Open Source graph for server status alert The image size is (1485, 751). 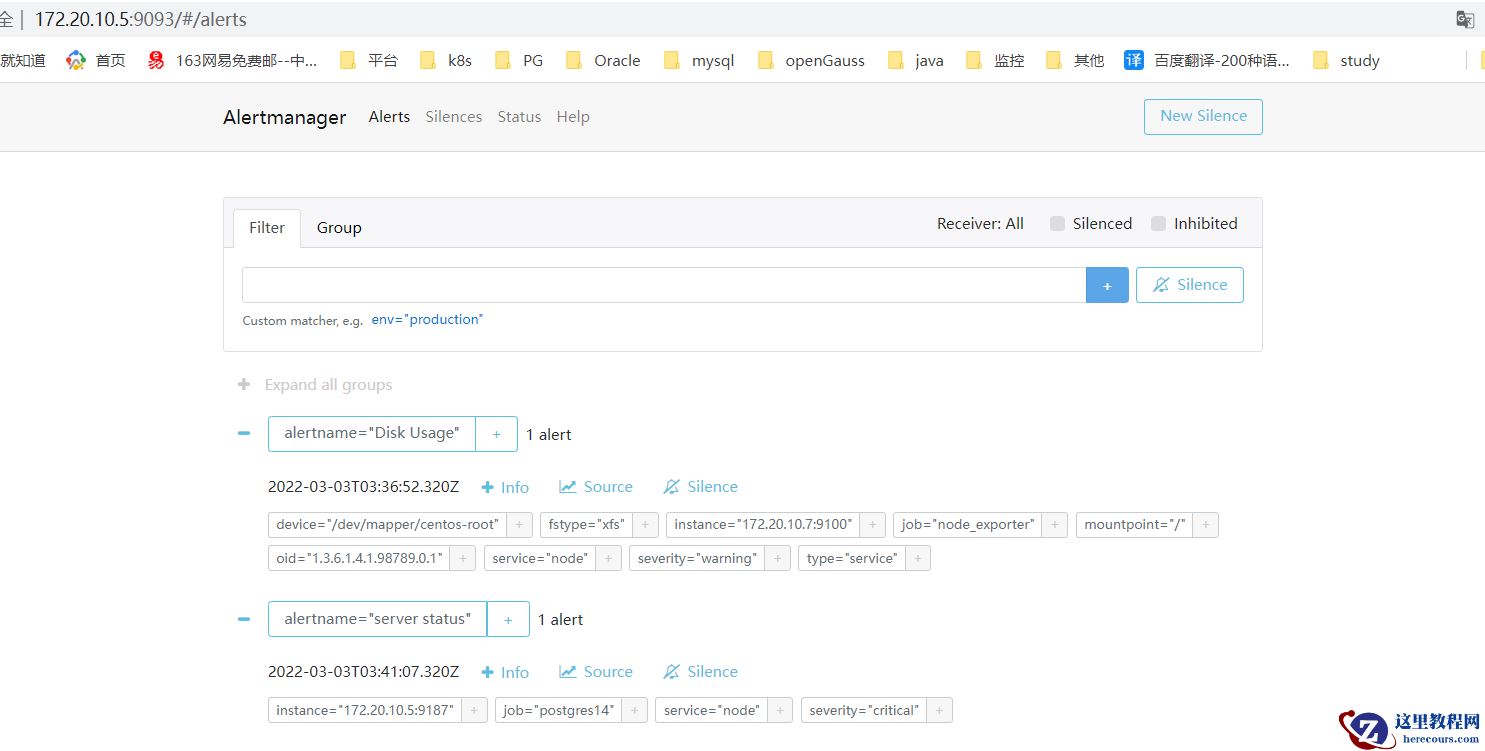pyautogui.click(x=596, y=672)
